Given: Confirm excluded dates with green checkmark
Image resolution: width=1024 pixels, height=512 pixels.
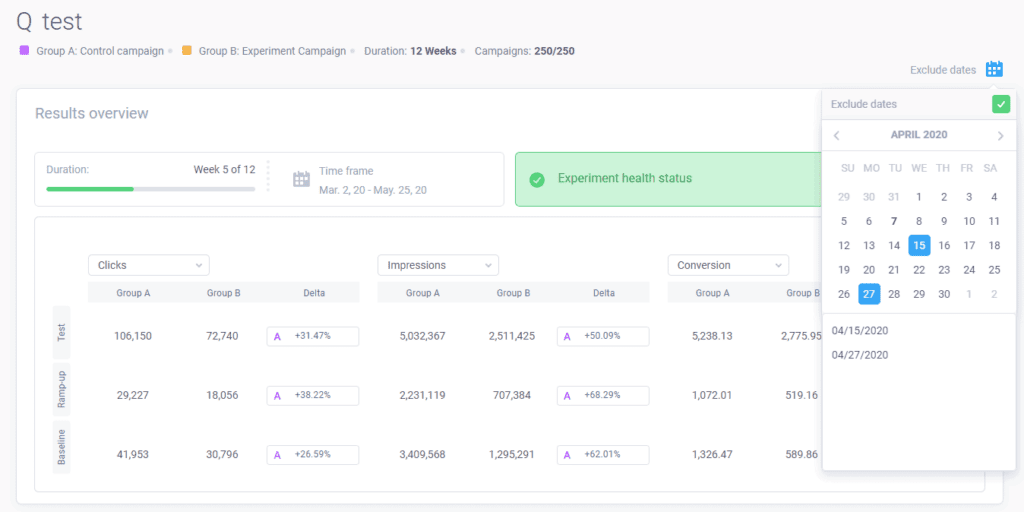Looking at the screenshot, I should pos(1000,104).
